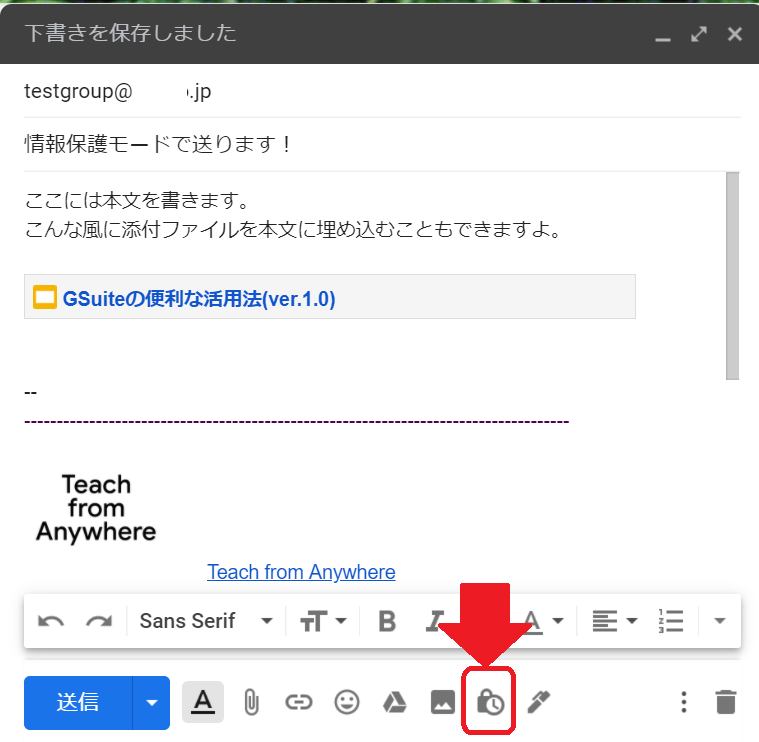Toggle confidential mode lock-clock icon
759x742 pixels.
pyautogui.click(x=490, y=702)
